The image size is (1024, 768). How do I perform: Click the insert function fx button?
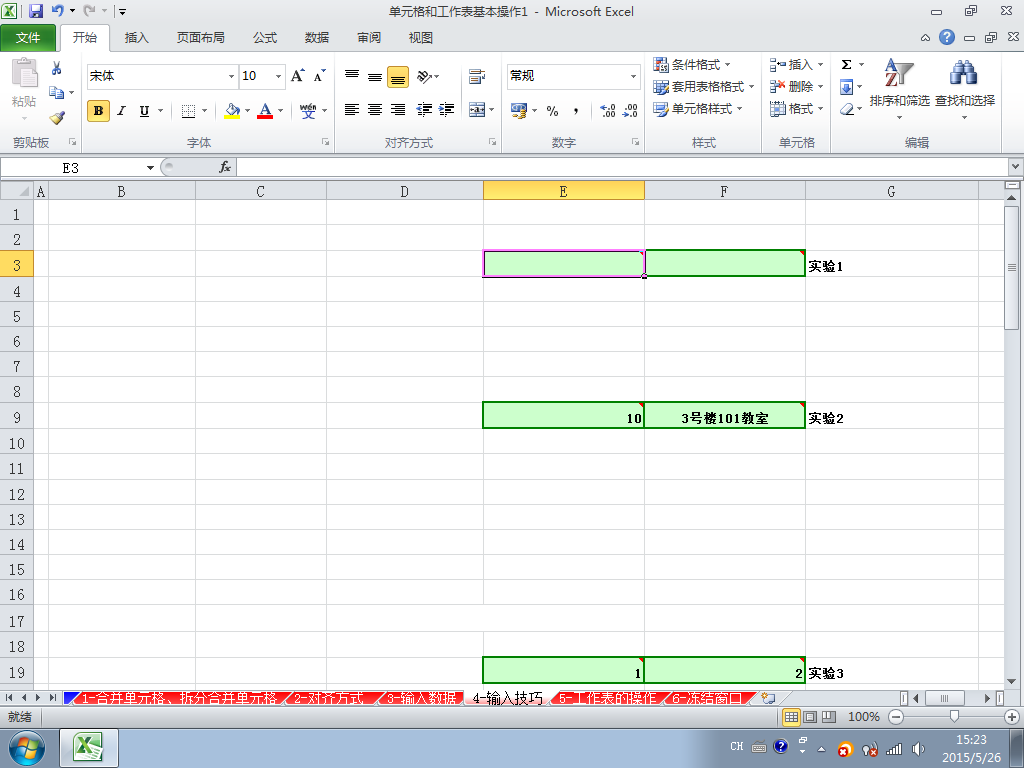point(225,167)
